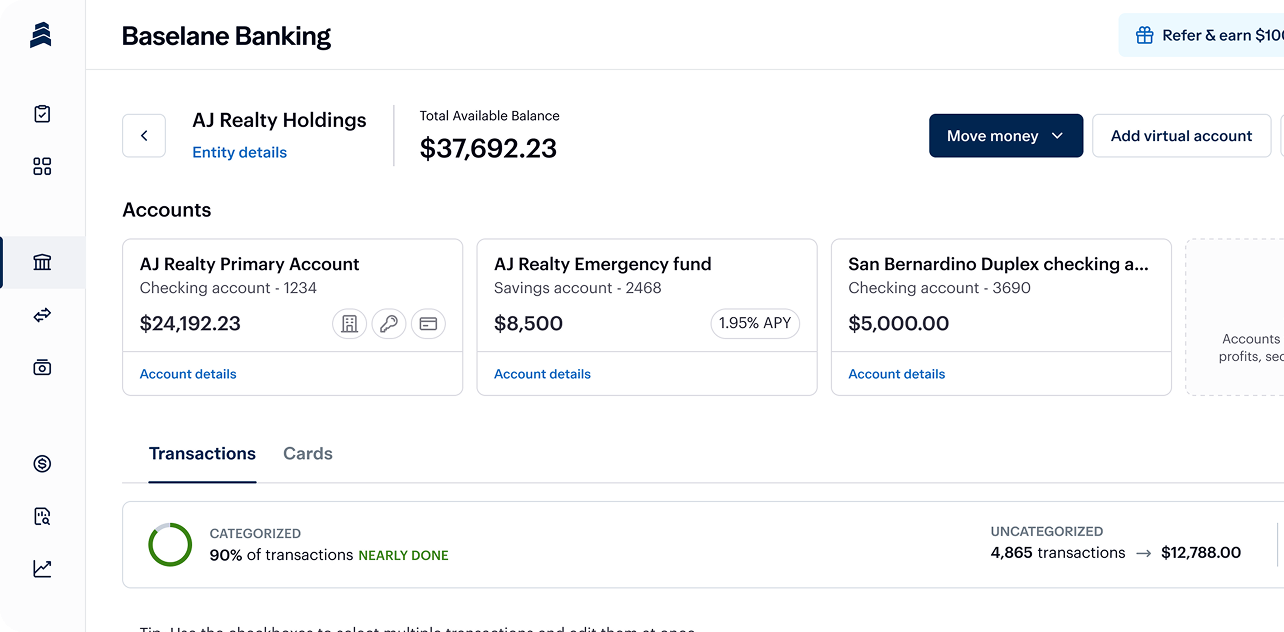Click the $24,192.23 balance
This screenshot has width=1284, height=632.
click(x=190, y=324)
